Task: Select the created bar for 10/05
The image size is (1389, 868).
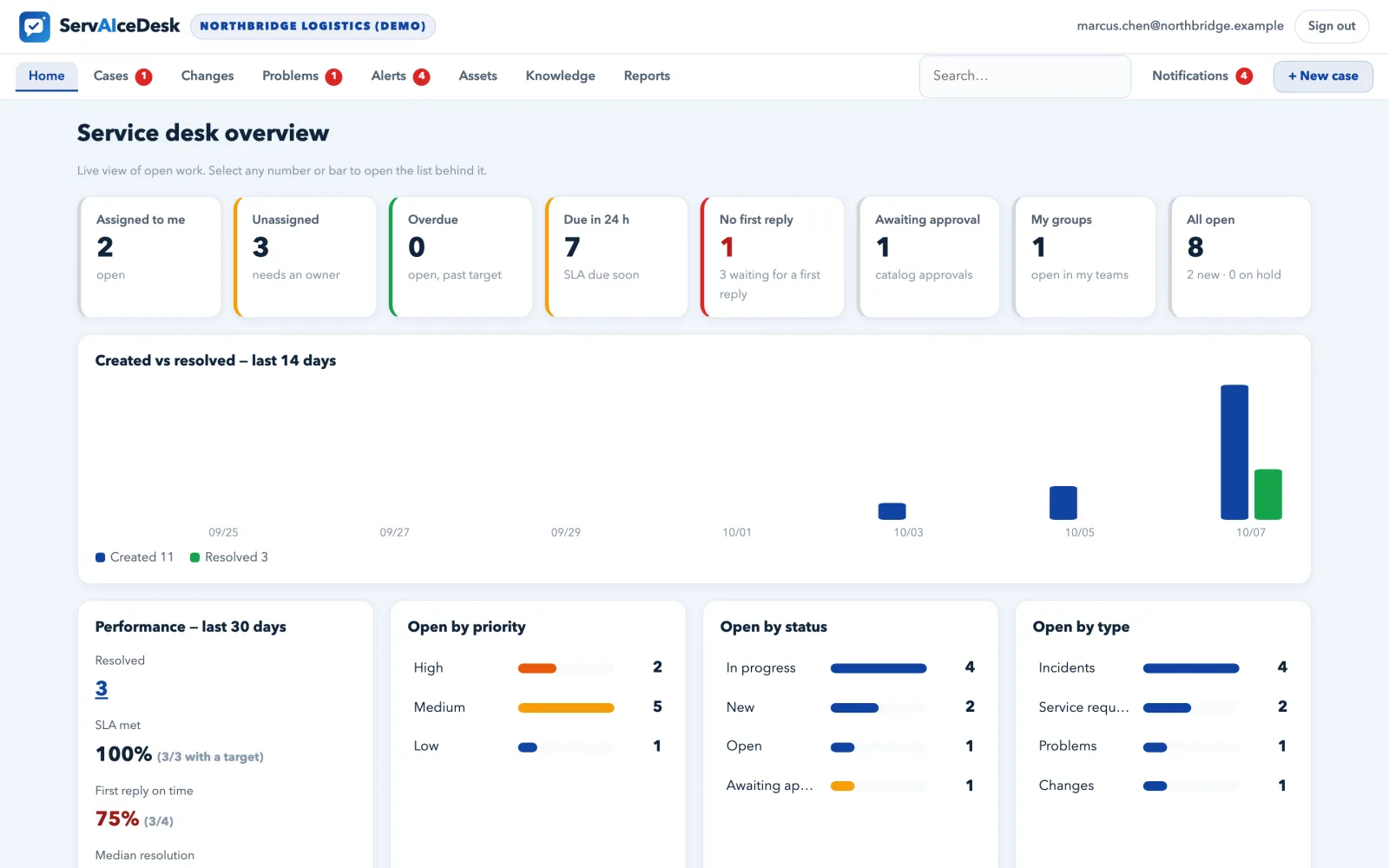Action: 1063,503
